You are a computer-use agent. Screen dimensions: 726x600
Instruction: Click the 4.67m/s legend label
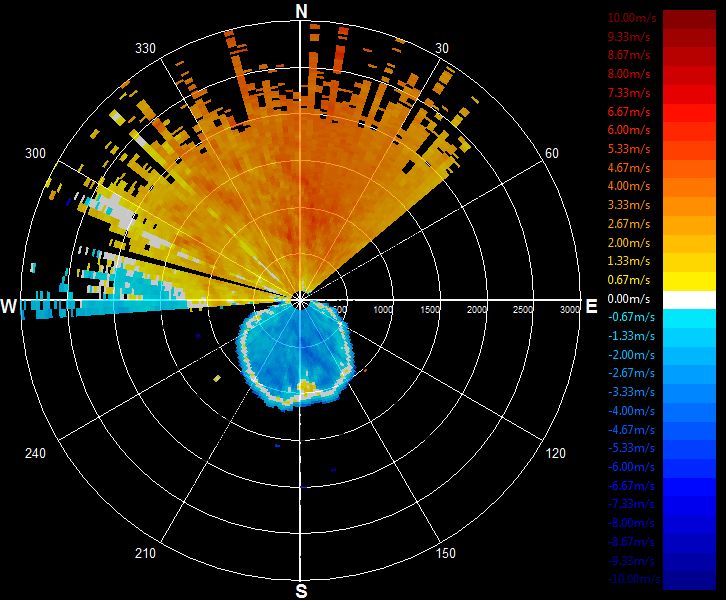pos(629,168)
